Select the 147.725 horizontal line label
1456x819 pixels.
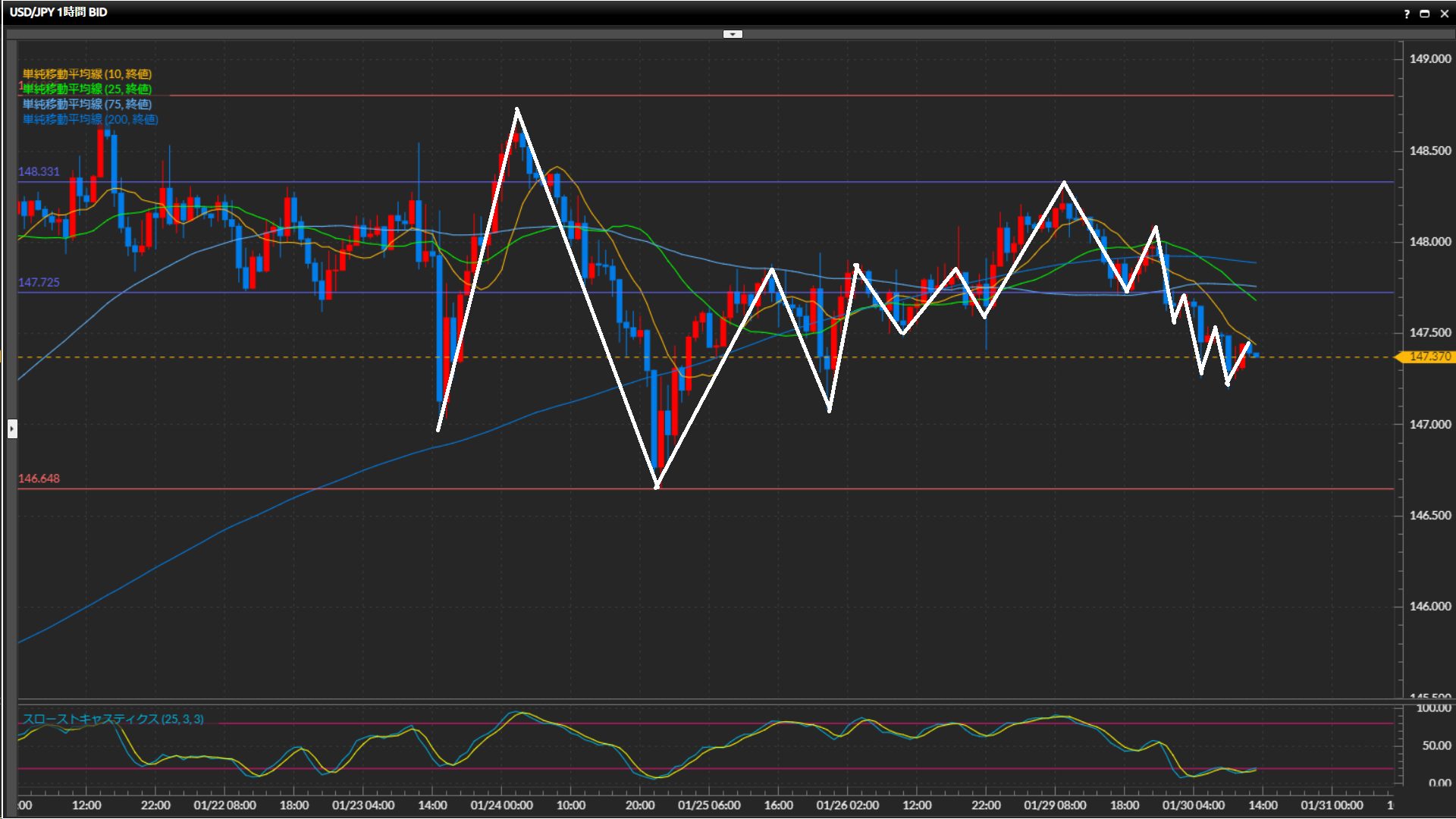tap(39, 283)
